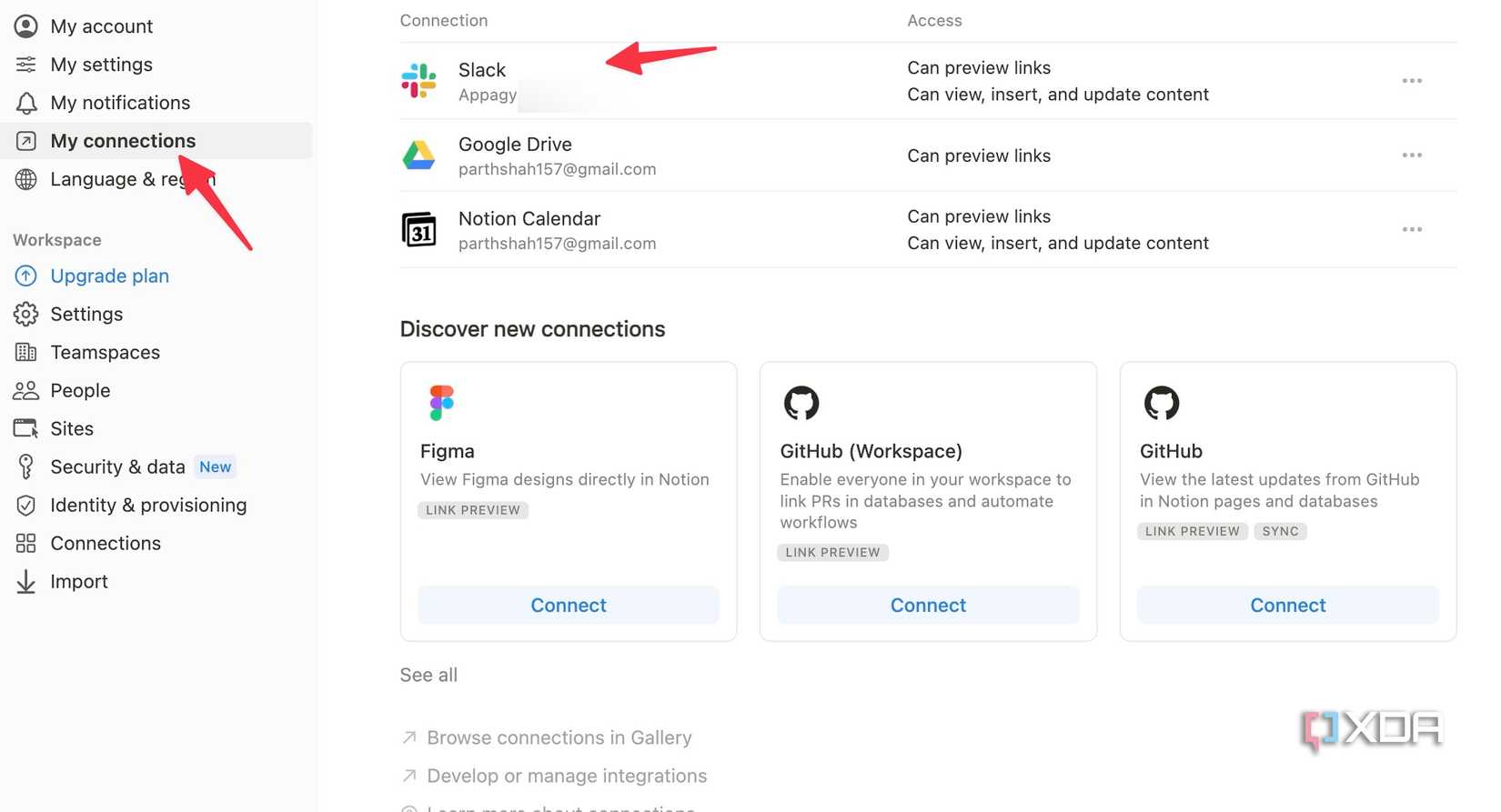Browse connections in Gallery
The width and height of the screenshot is (1501, 812).
[558, 737]
